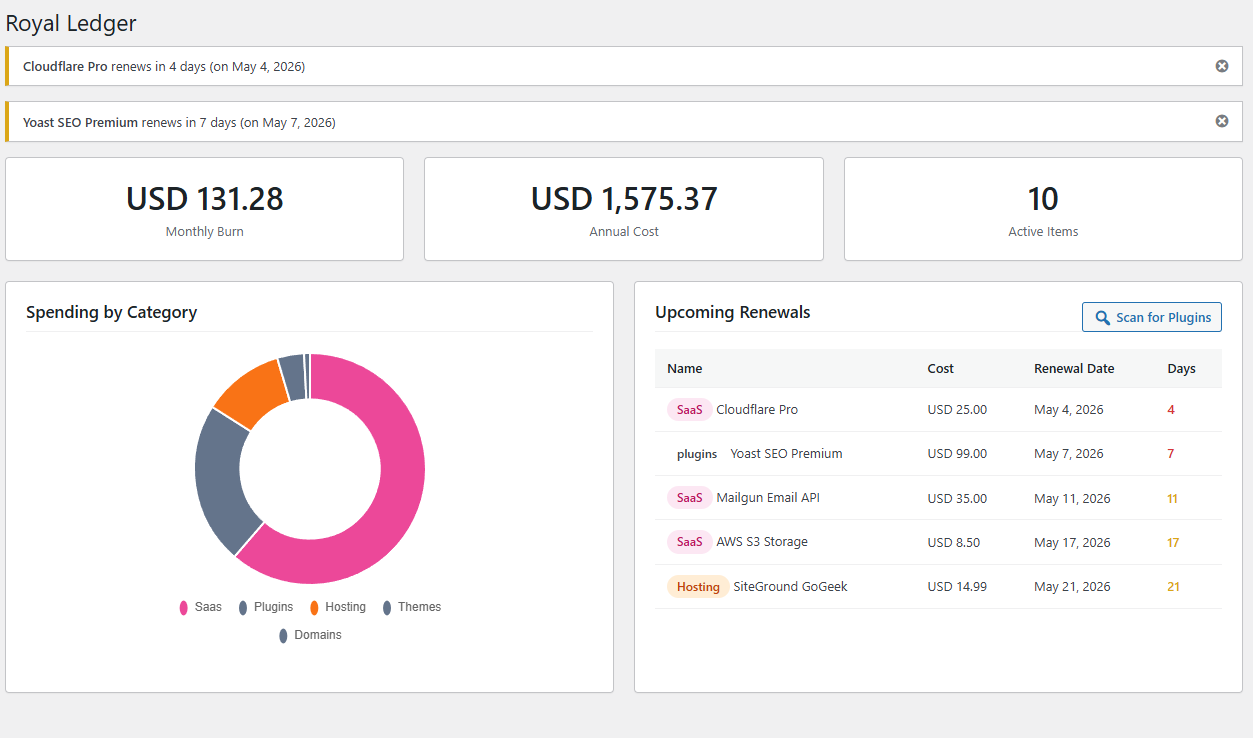This screenshot has height=738, width=1253.
Task: Click the USD 35.00 cost cell
Action: [957, 499]
